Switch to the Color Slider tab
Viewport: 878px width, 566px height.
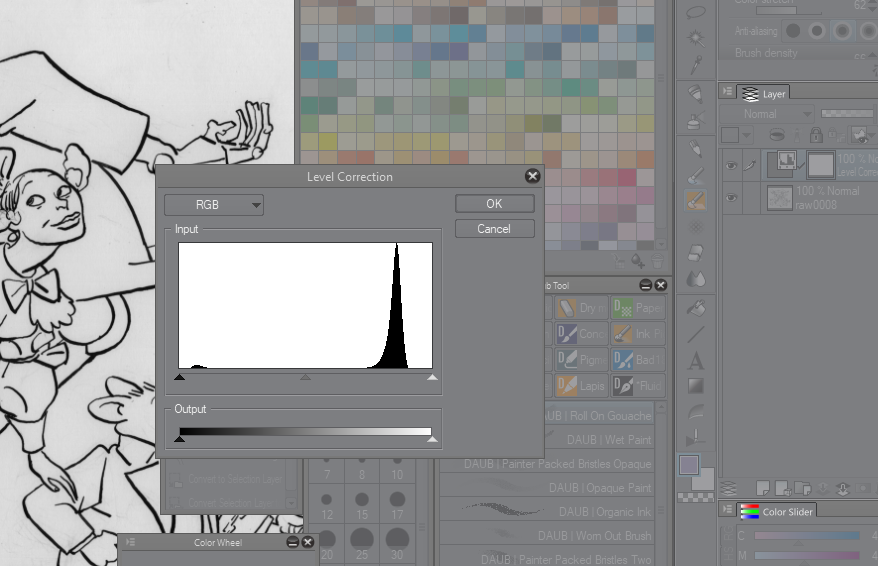tap(776, 511)
